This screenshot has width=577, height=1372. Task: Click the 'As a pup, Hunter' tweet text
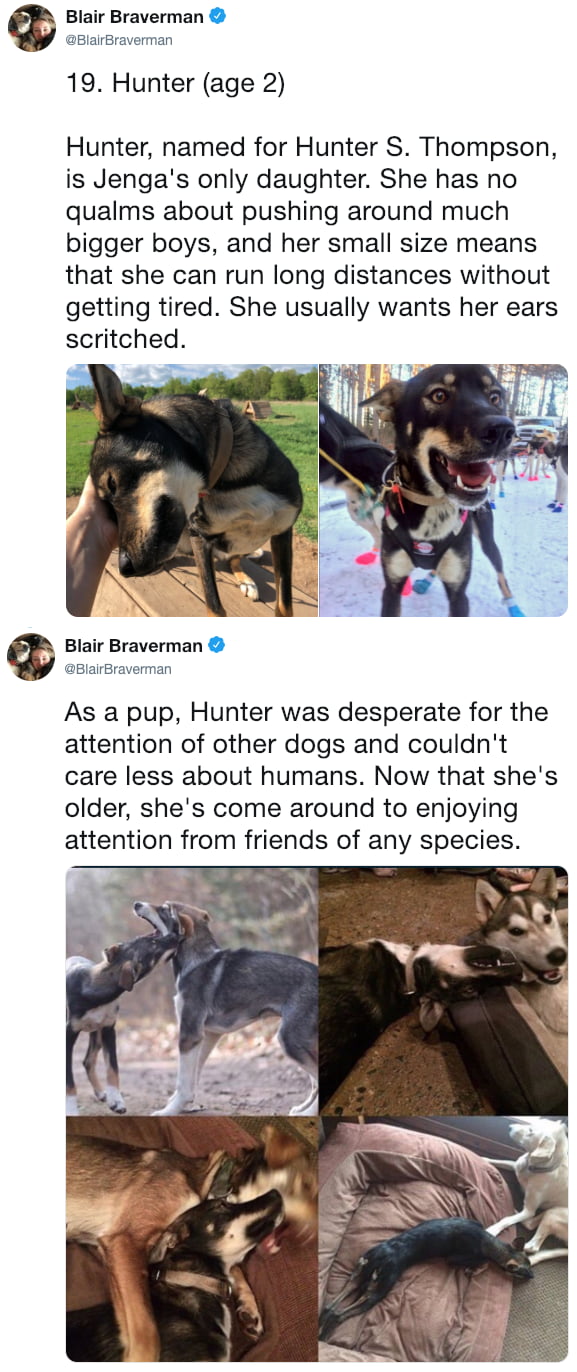tap(311, 776)
